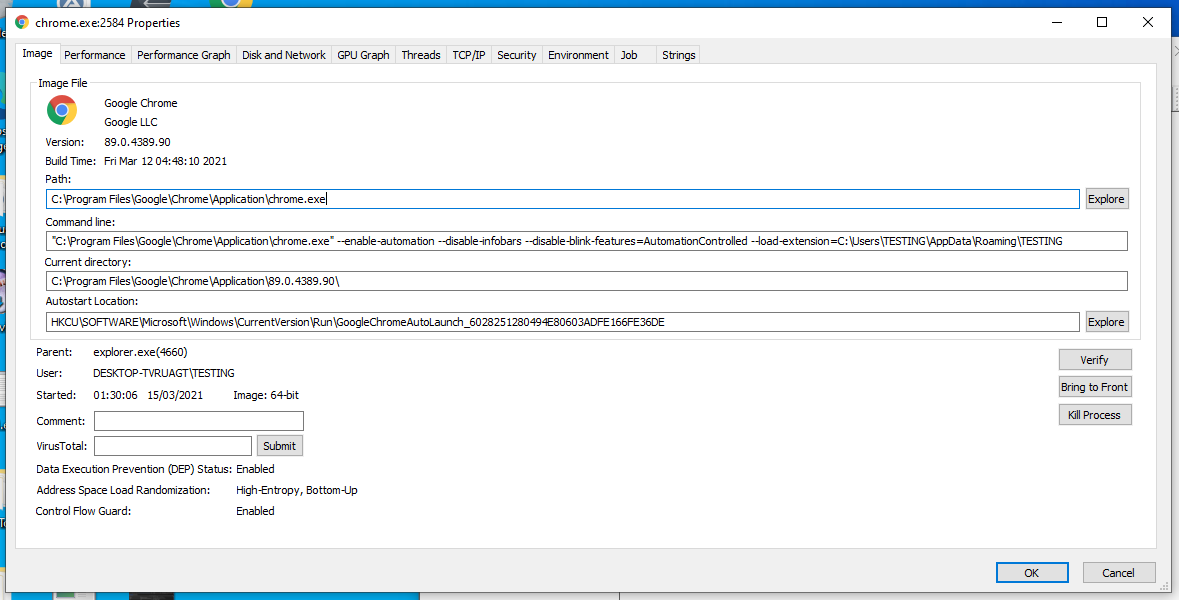
Task: Confirm the dialog with OK
Action: click(1032, 573)
